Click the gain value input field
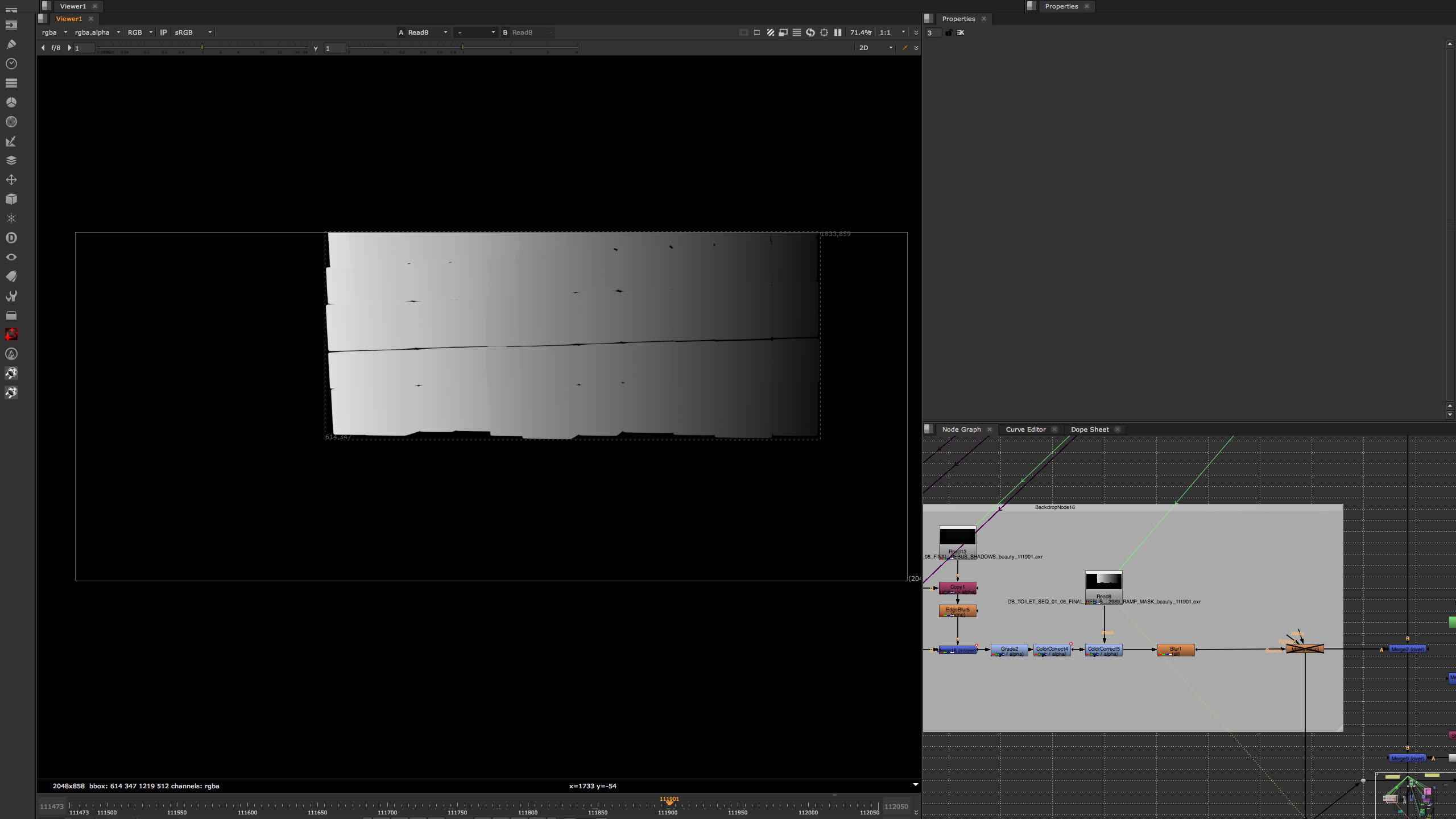 (84, 48)
